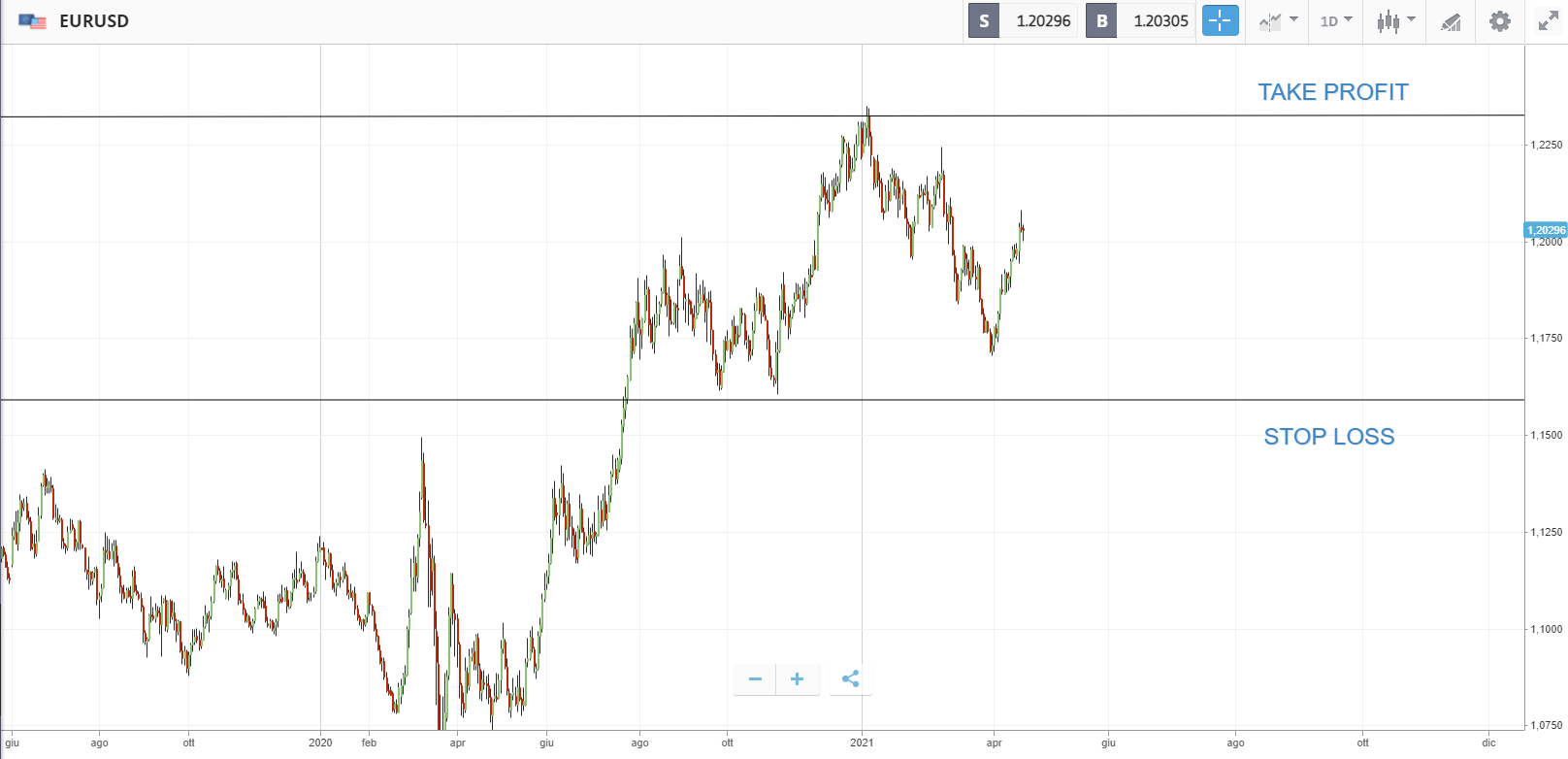Click the 1,0750 price axis label
This screenshot has width=1568, height=759.
click(x=1547, y=725)
